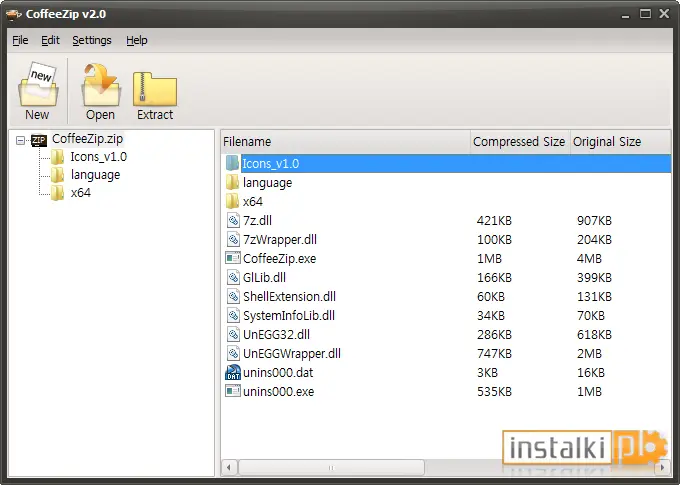Click the DLL icon beside UnEGGWrapper.dll
Image resolution: width=680 pixels, height=485 pixels.
(x=233, y=354)
